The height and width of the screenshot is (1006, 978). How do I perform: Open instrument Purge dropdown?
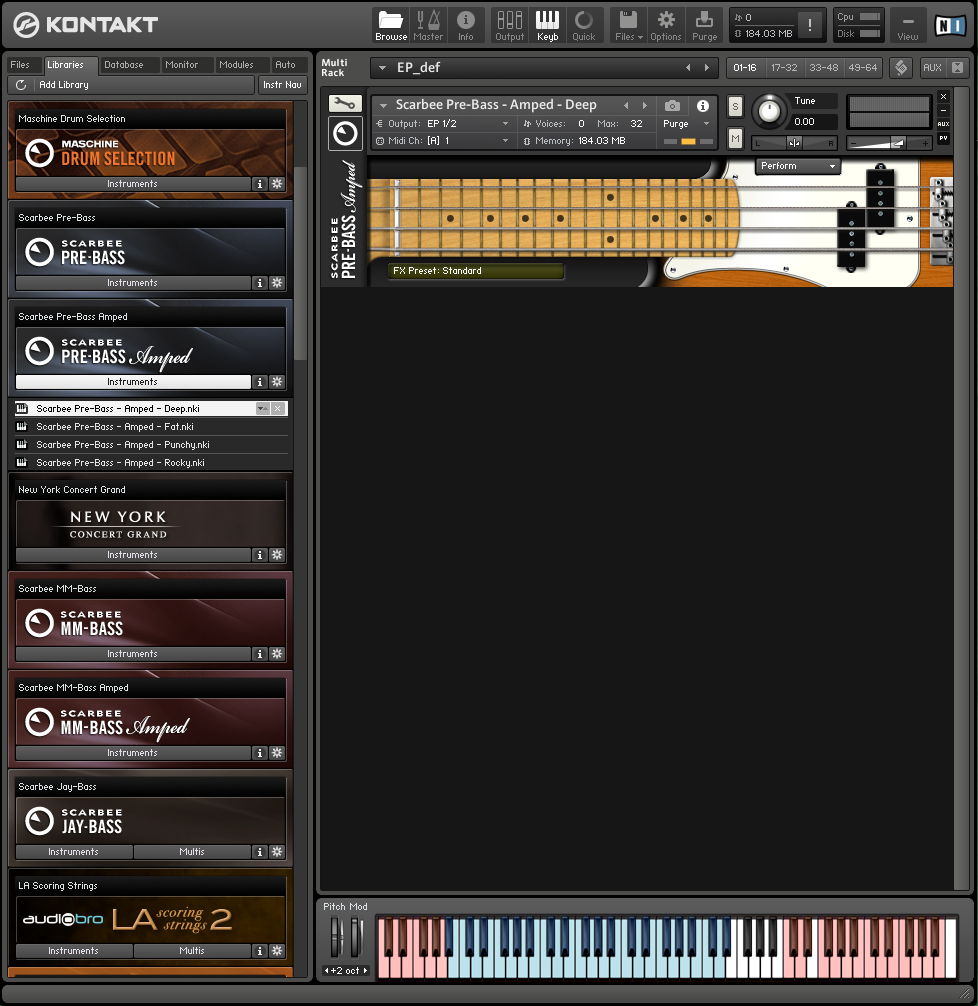point(687,124)
